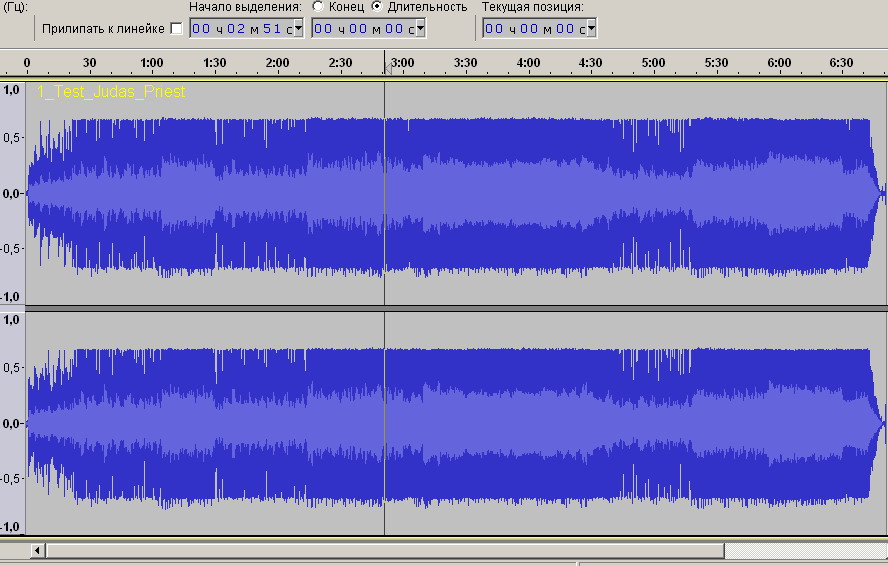Enable the 'Прилипать к линейке' checkbox
888x566 pixels.
[177, 29]
